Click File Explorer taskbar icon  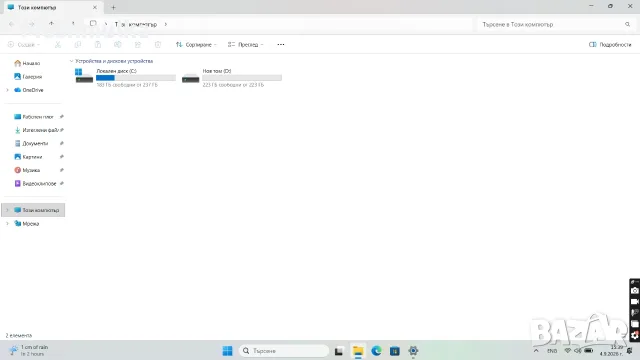point(358,351)
